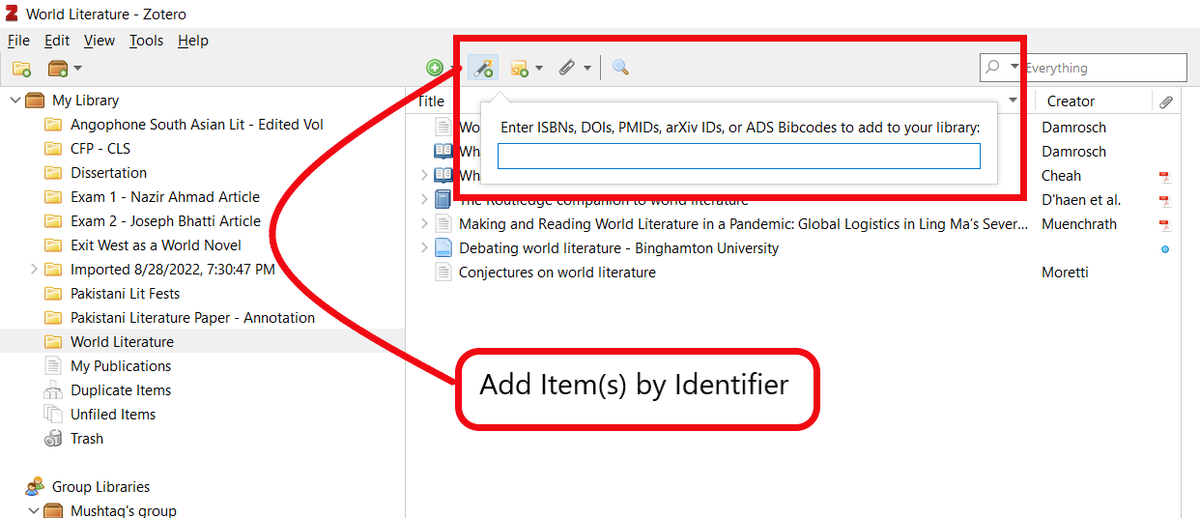Click the identifier input field in popup
1200x518 pixels.
[739, 156]
